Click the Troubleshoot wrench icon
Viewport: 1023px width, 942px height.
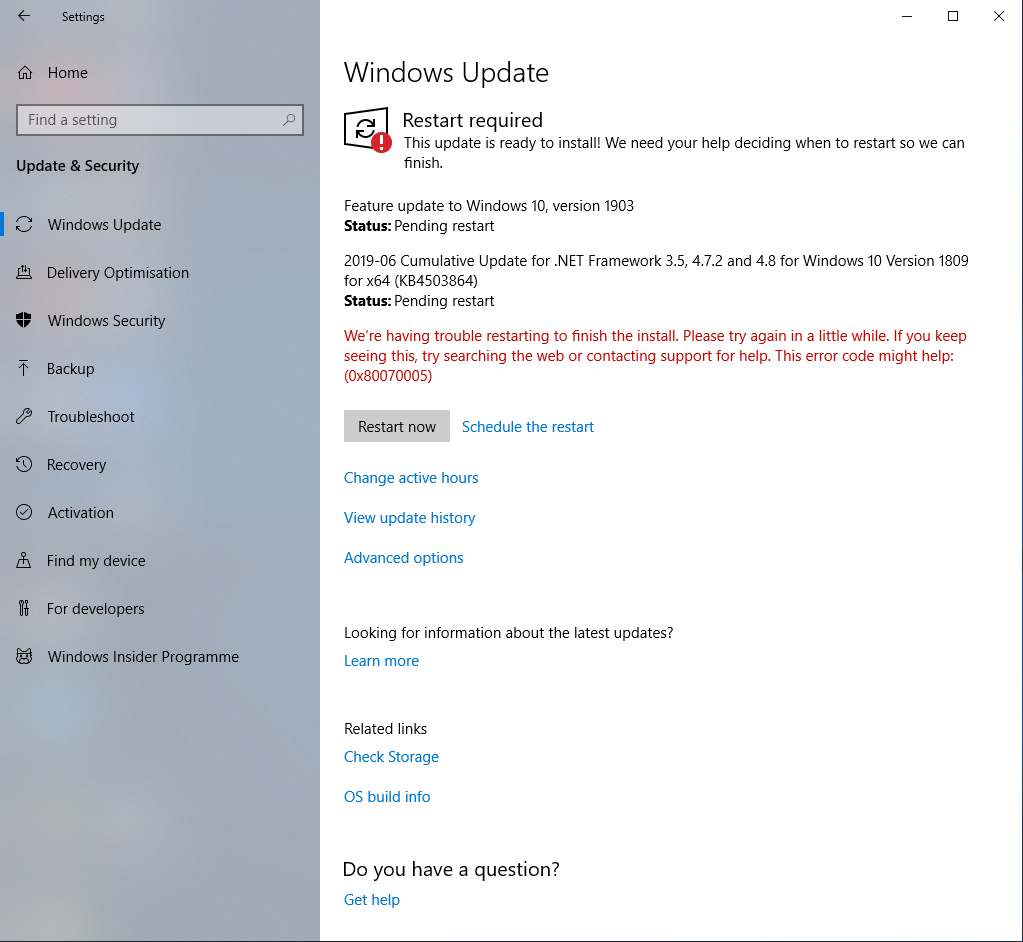click(24, 416)
